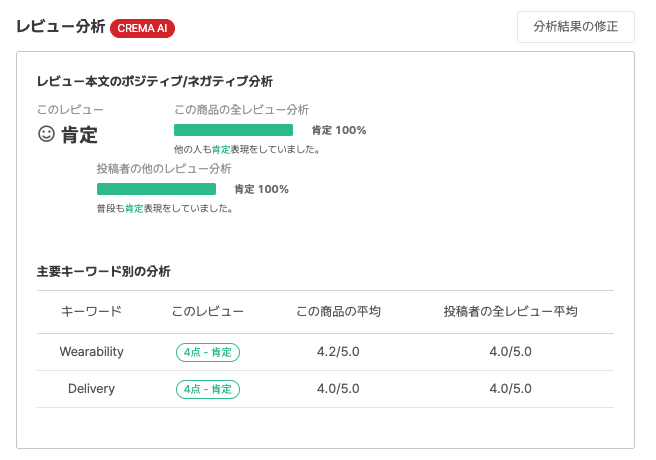Click the green bar under 投稿者の他のレビュー分析

pyautogui.click(x=156, y=189)
